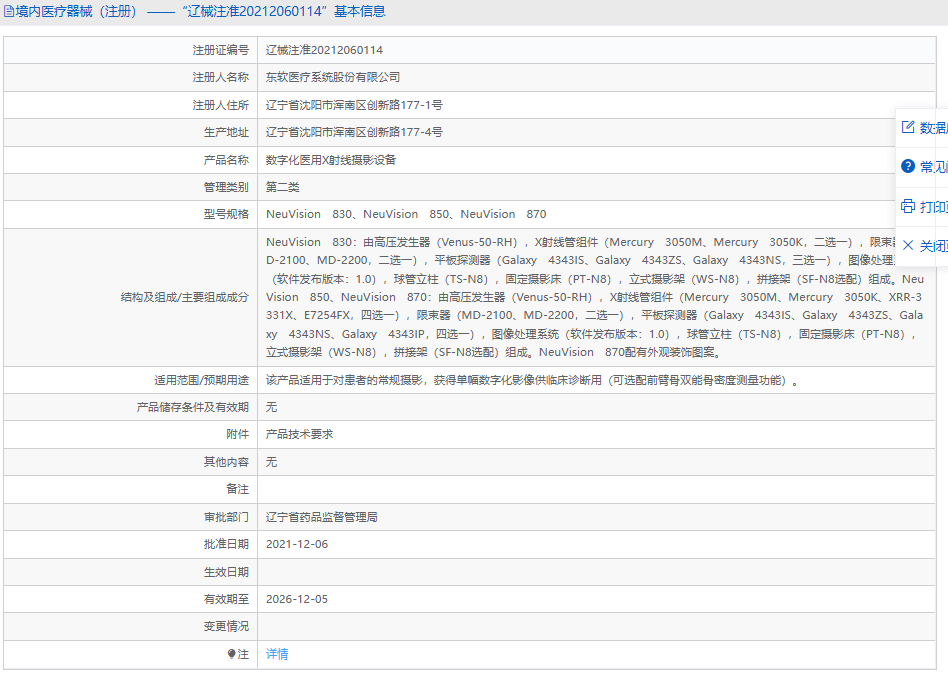Click the bulb icon next to 注

[x=231, y=654]
